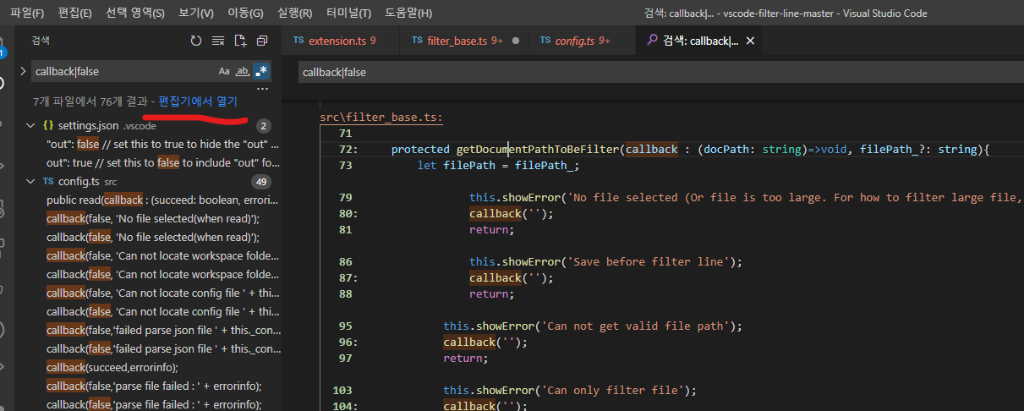
Task: Switch to the filter_base.ts tab
Action: pyautogui.click(x=457, y=41)
